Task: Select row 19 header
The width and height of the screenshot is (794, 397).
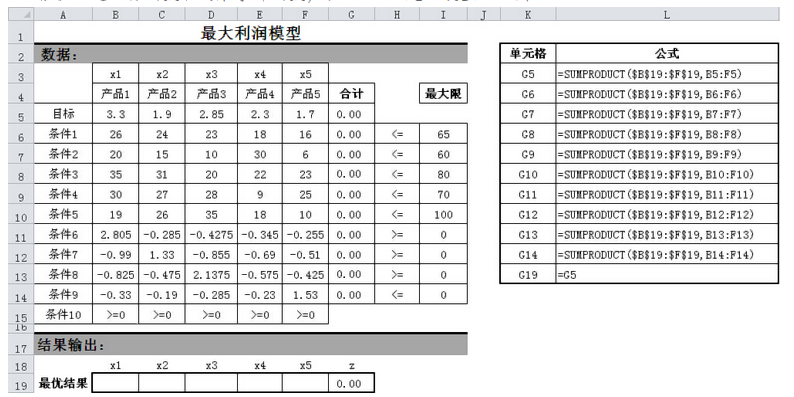Action: pyautogui.click(x=21, y=384)
